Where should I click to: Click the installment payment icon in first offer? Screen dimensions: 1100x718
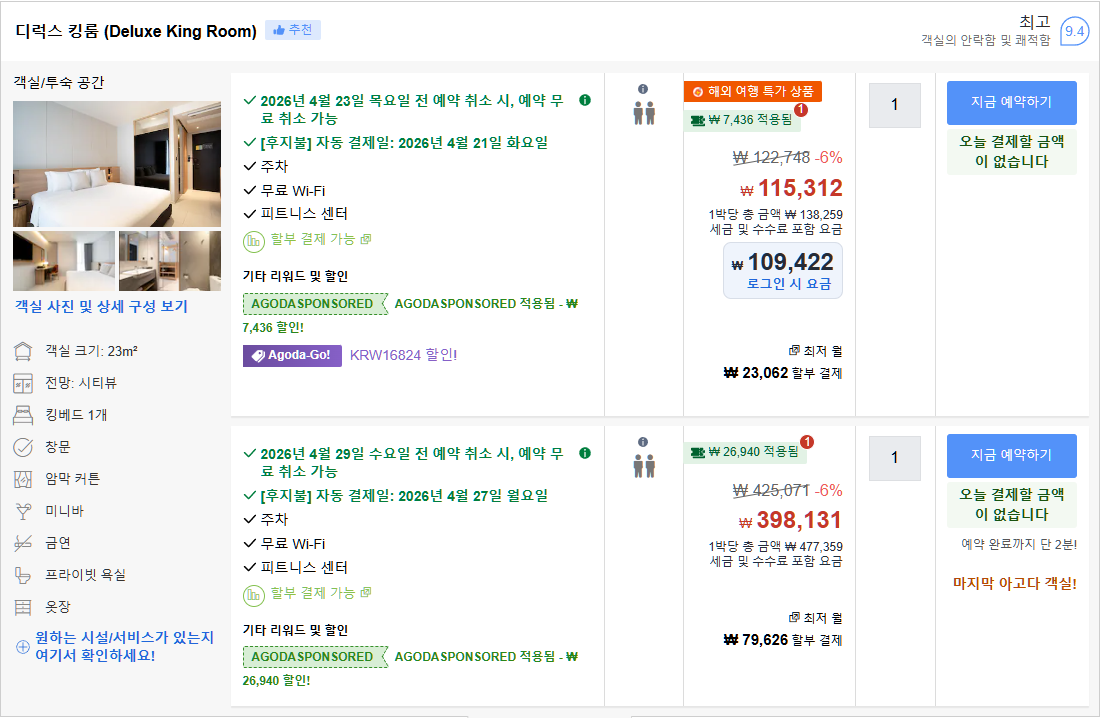tap(254, 240)
